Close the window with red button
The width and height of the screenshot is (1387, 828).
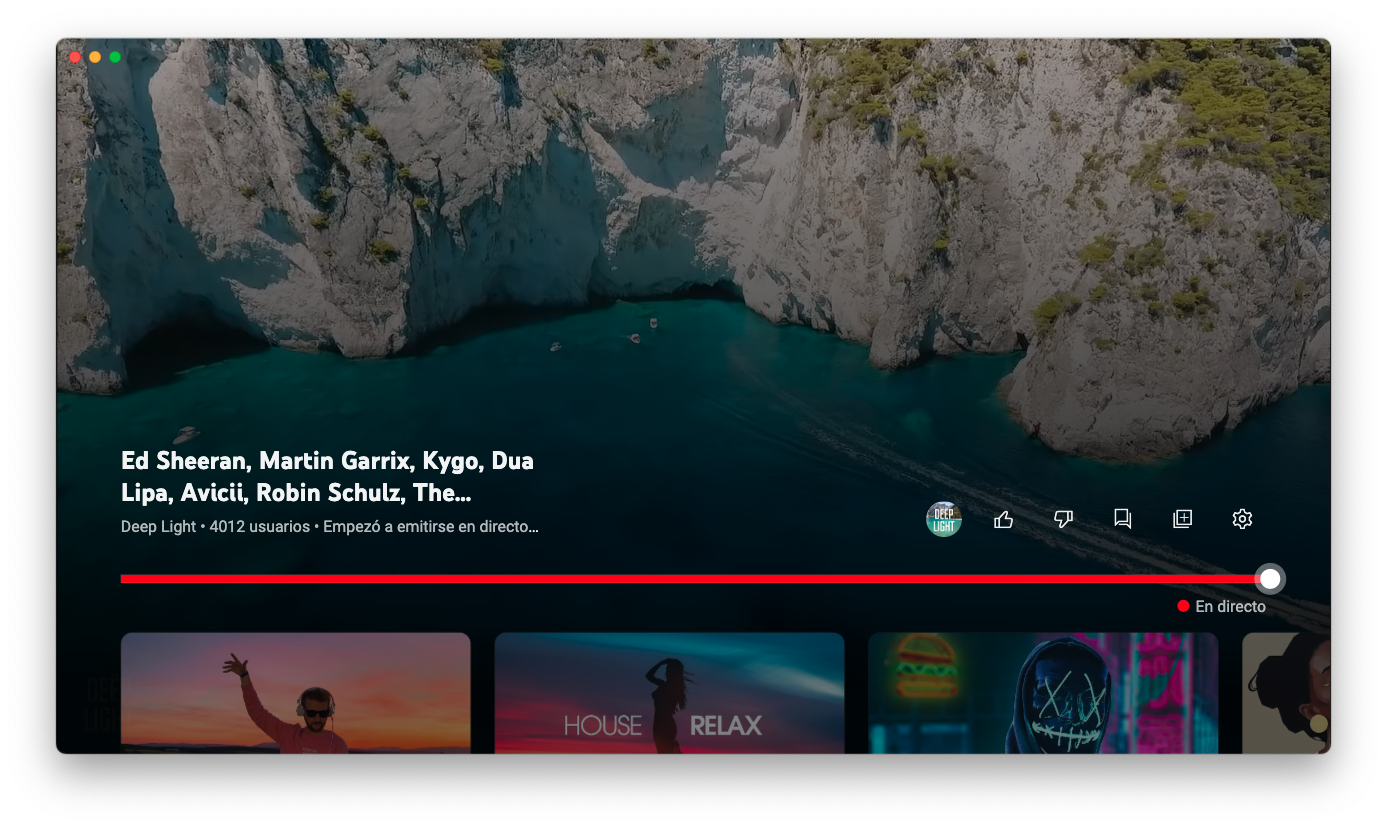point(75,57)
